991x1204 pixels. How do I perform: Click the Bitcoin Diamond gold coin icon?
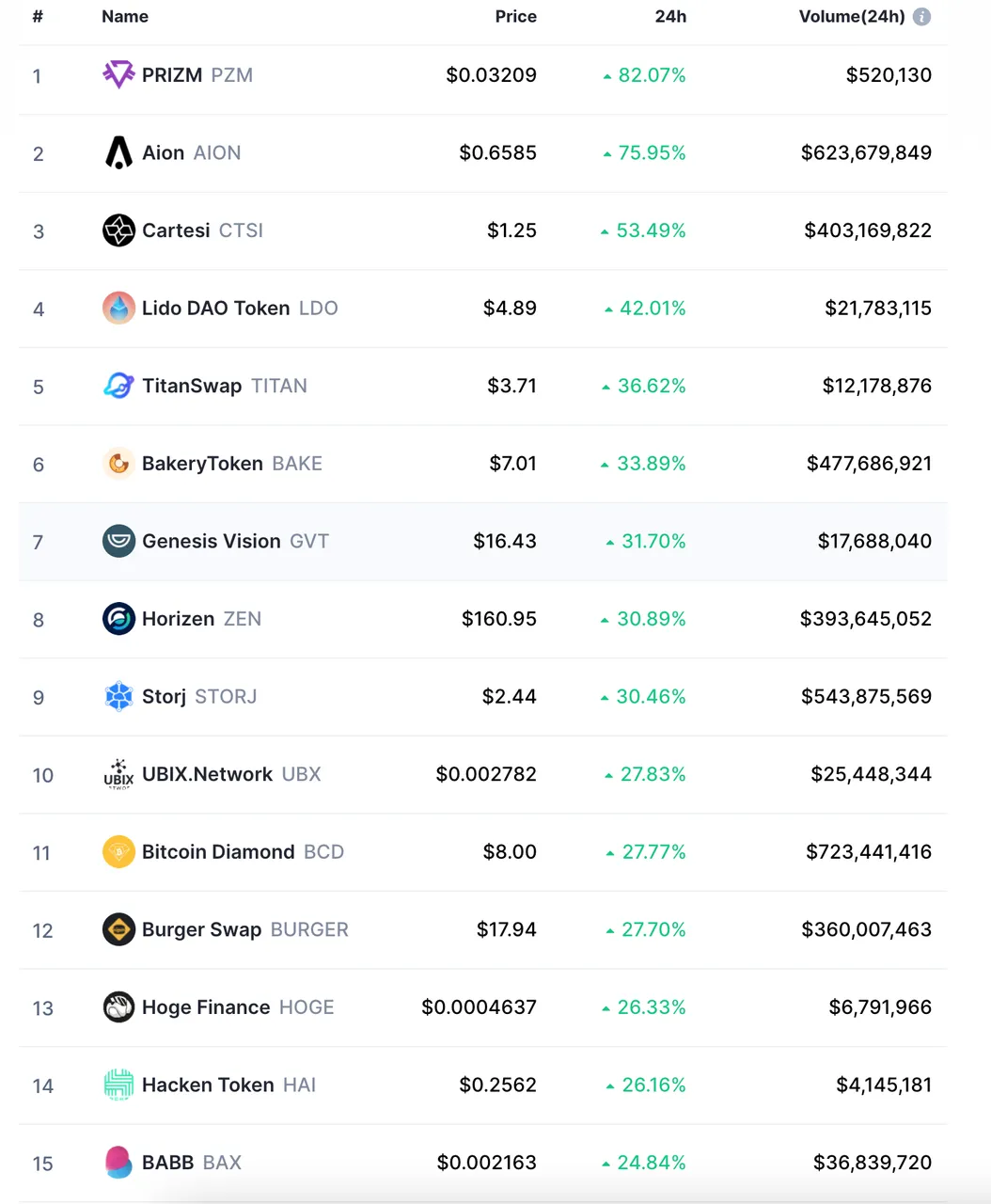pyautogui.click(x=118, y=852)
